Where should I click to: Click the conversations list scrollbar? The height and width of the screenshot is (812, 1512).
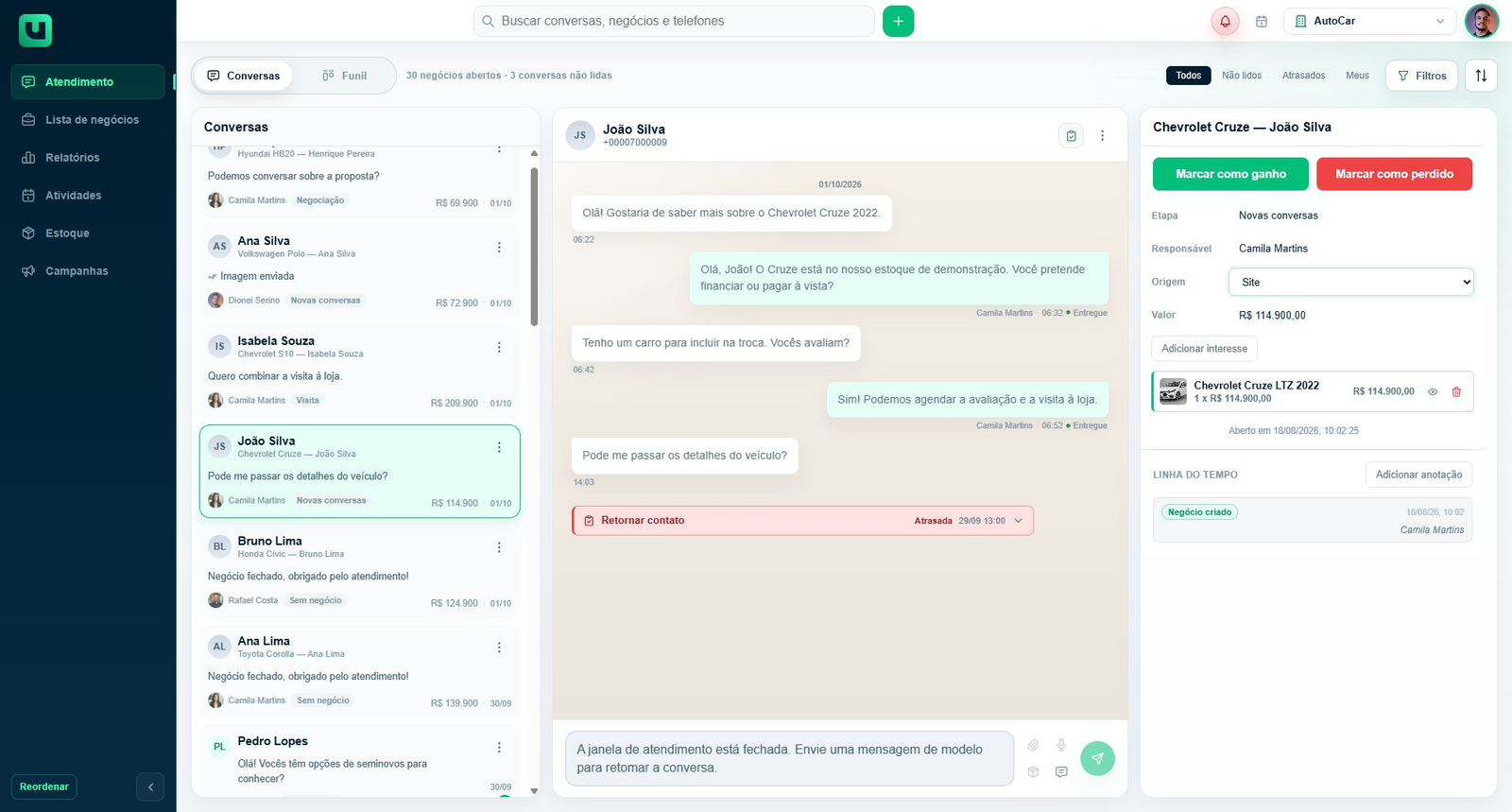click(x=534, y=248)
